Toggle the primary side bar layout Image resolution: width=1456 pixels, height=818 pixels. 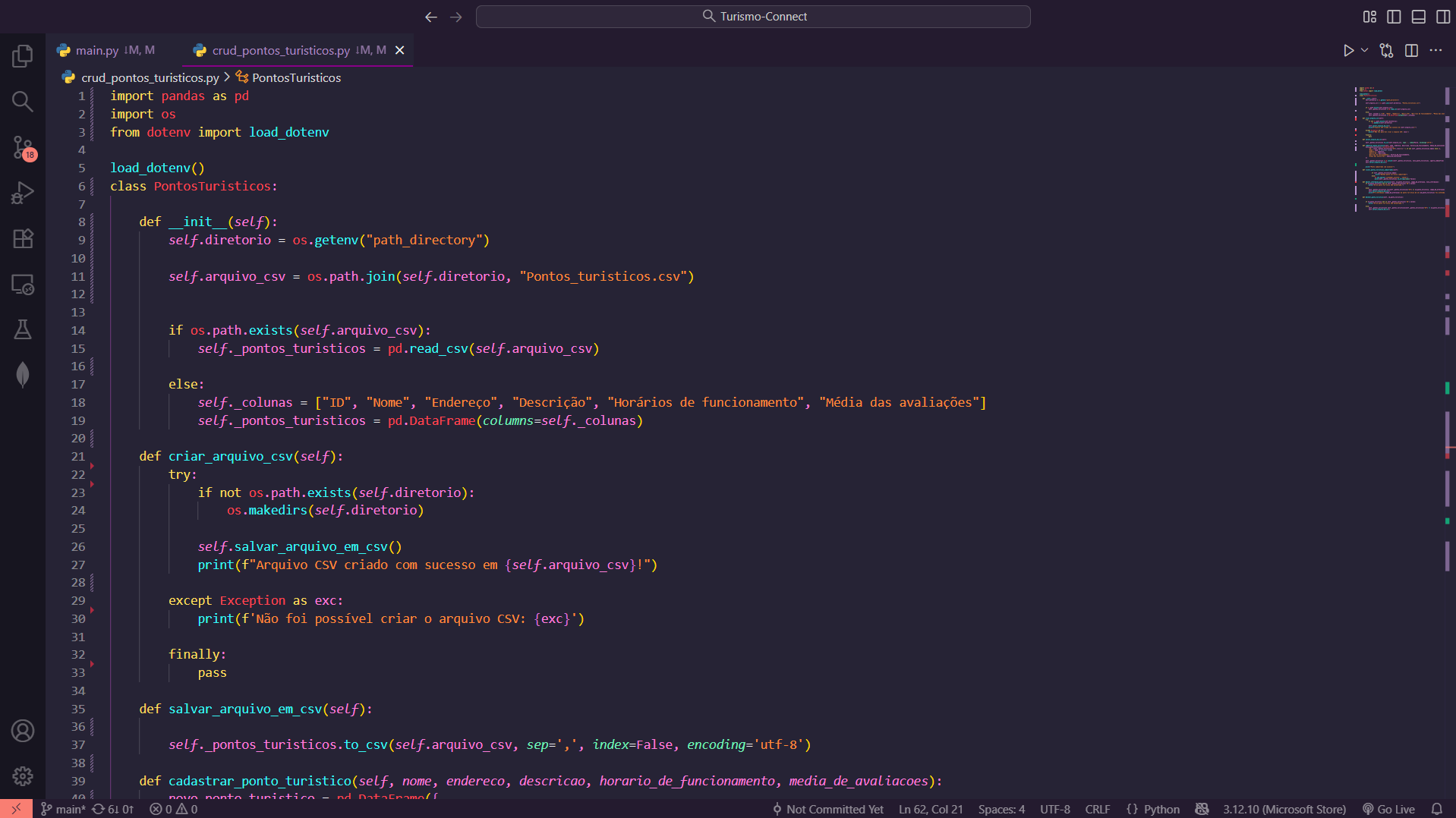(1394, 17)
